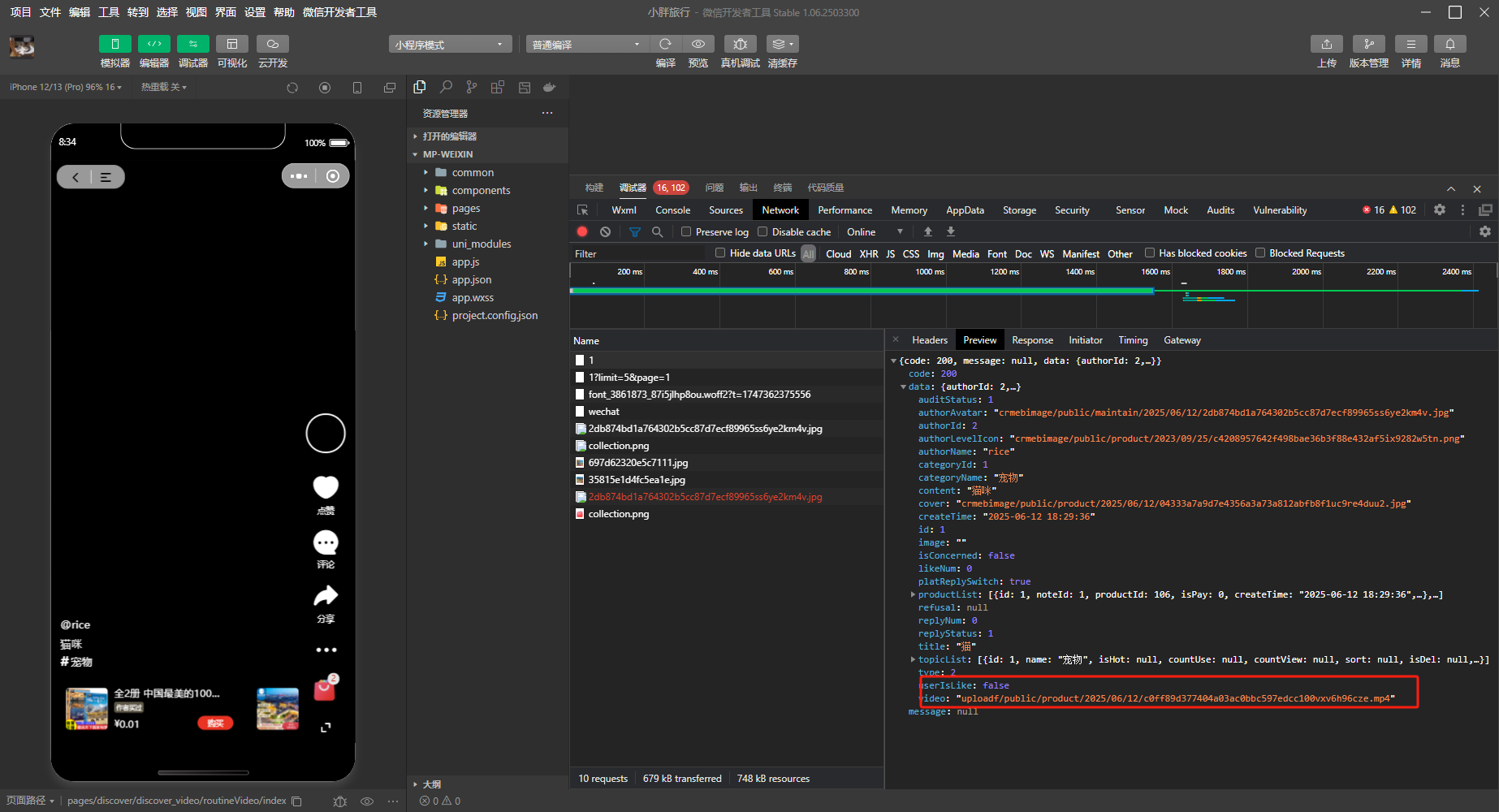Open the visualization (可视化) tool
This screenshot has width=1499, height=812.
[231, 44]
